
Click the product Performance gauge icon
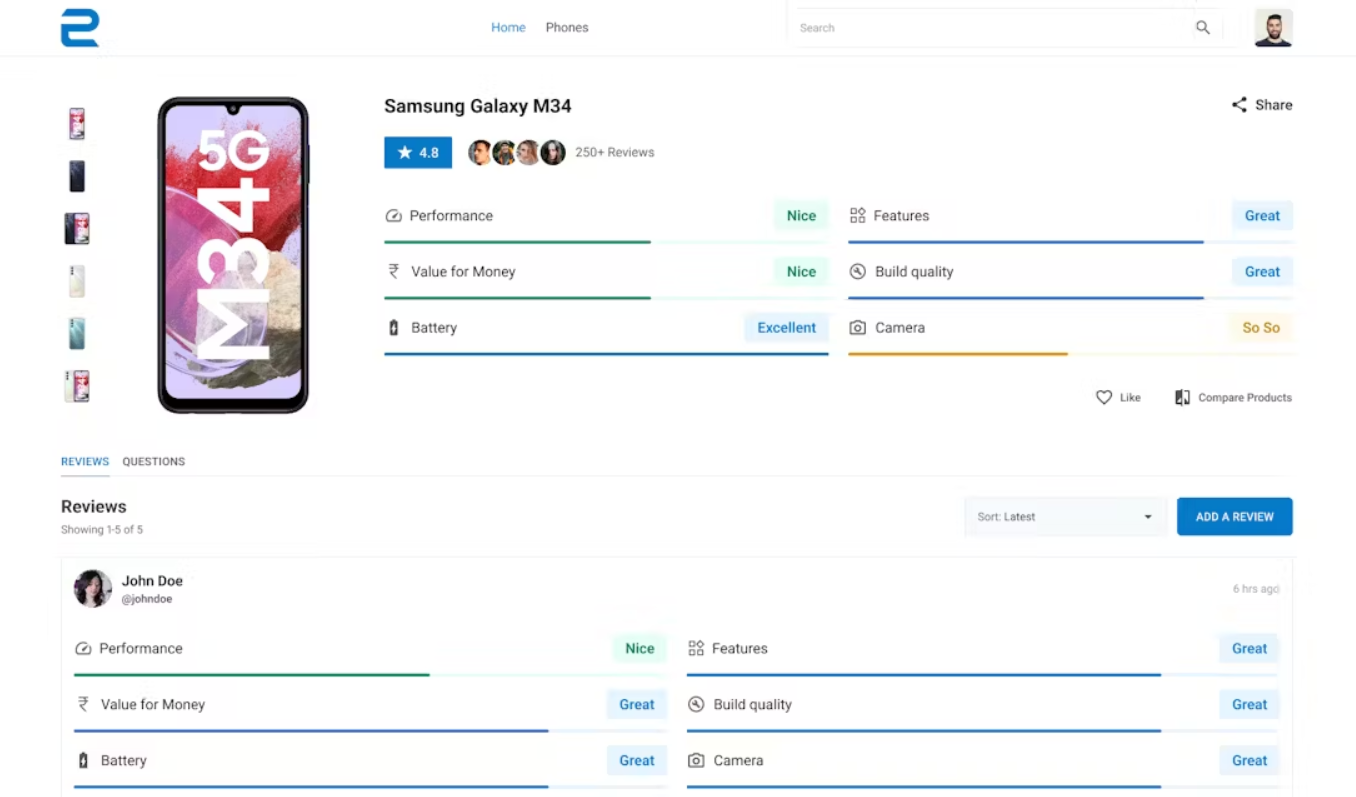pos(393,216)
